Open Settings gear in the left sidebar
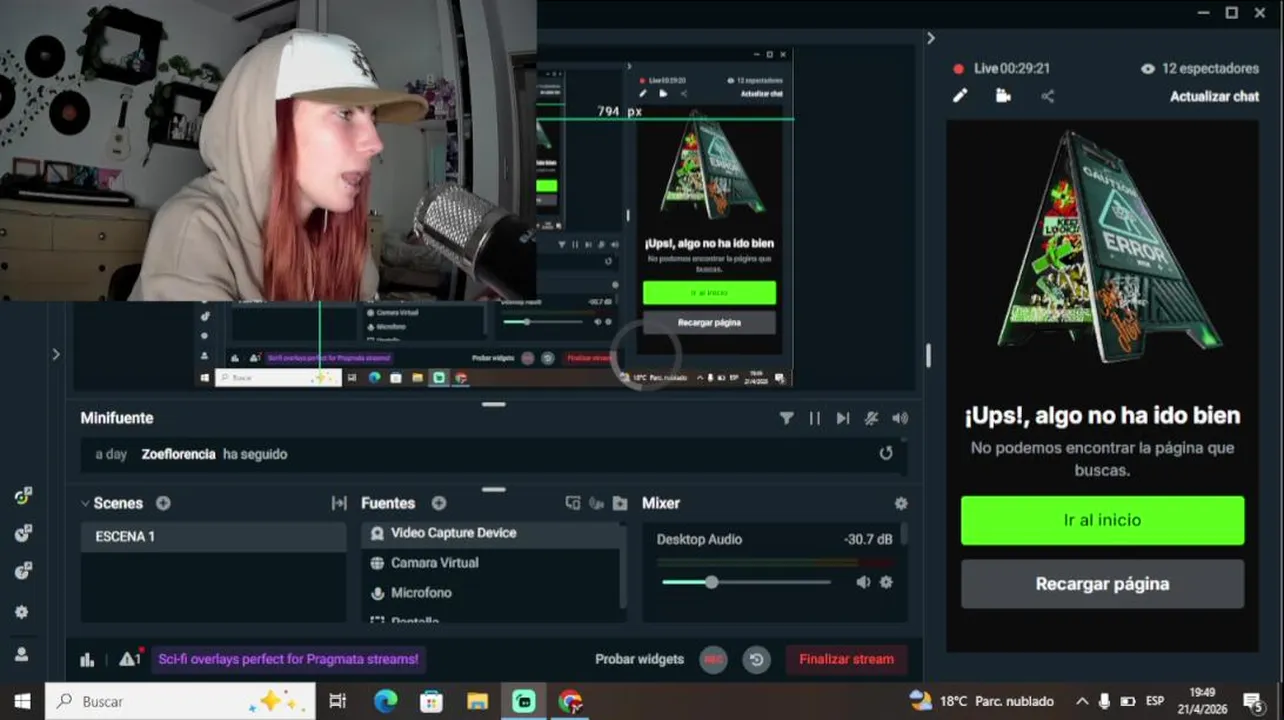This screenshot has width=1284, height=720. point(22,612)
